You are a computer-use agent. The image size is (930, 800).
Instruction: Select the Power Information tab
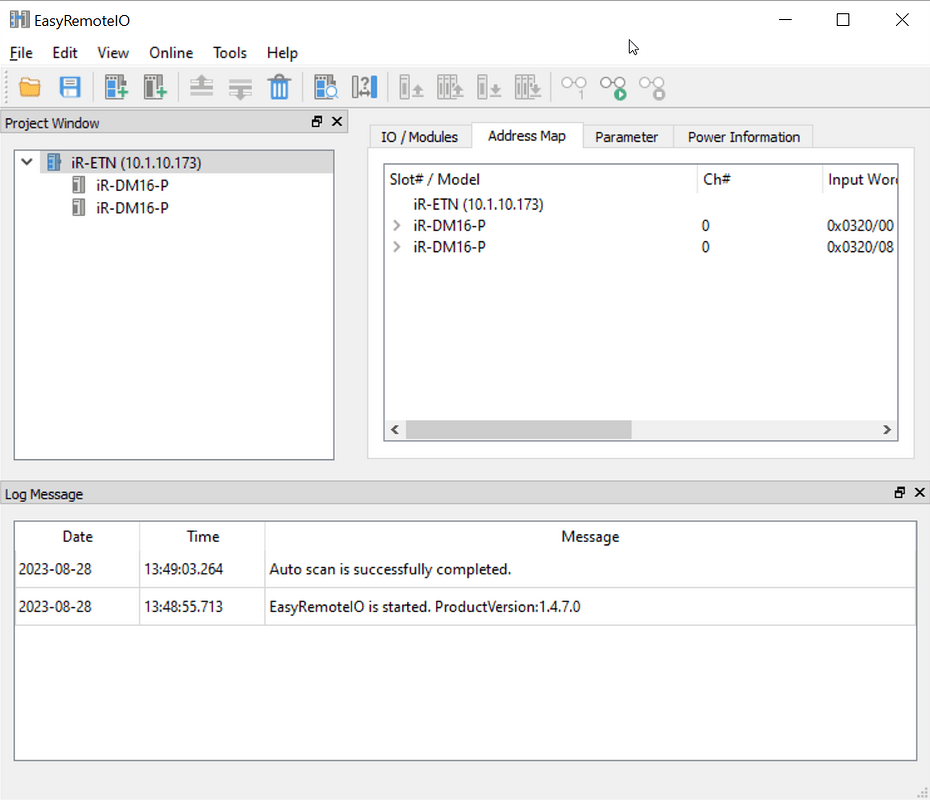click(743, 136)
